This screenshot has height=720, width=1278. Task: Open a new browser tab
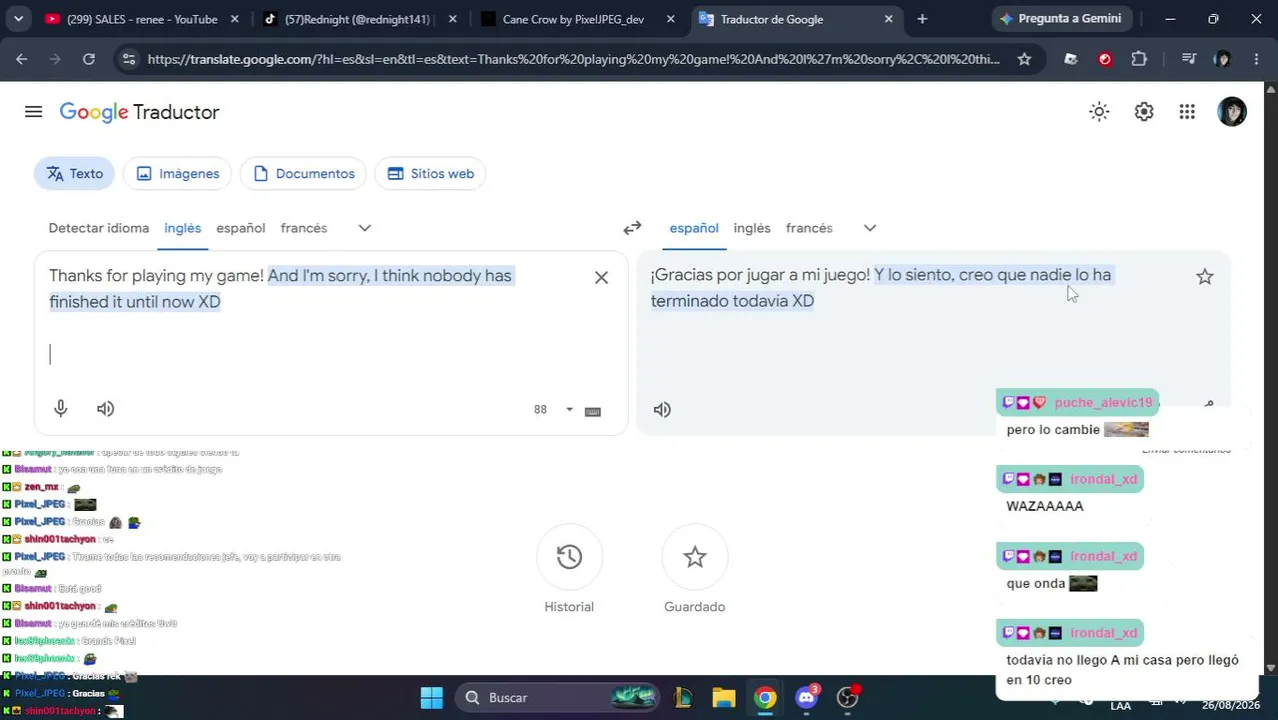click(922, 19)
